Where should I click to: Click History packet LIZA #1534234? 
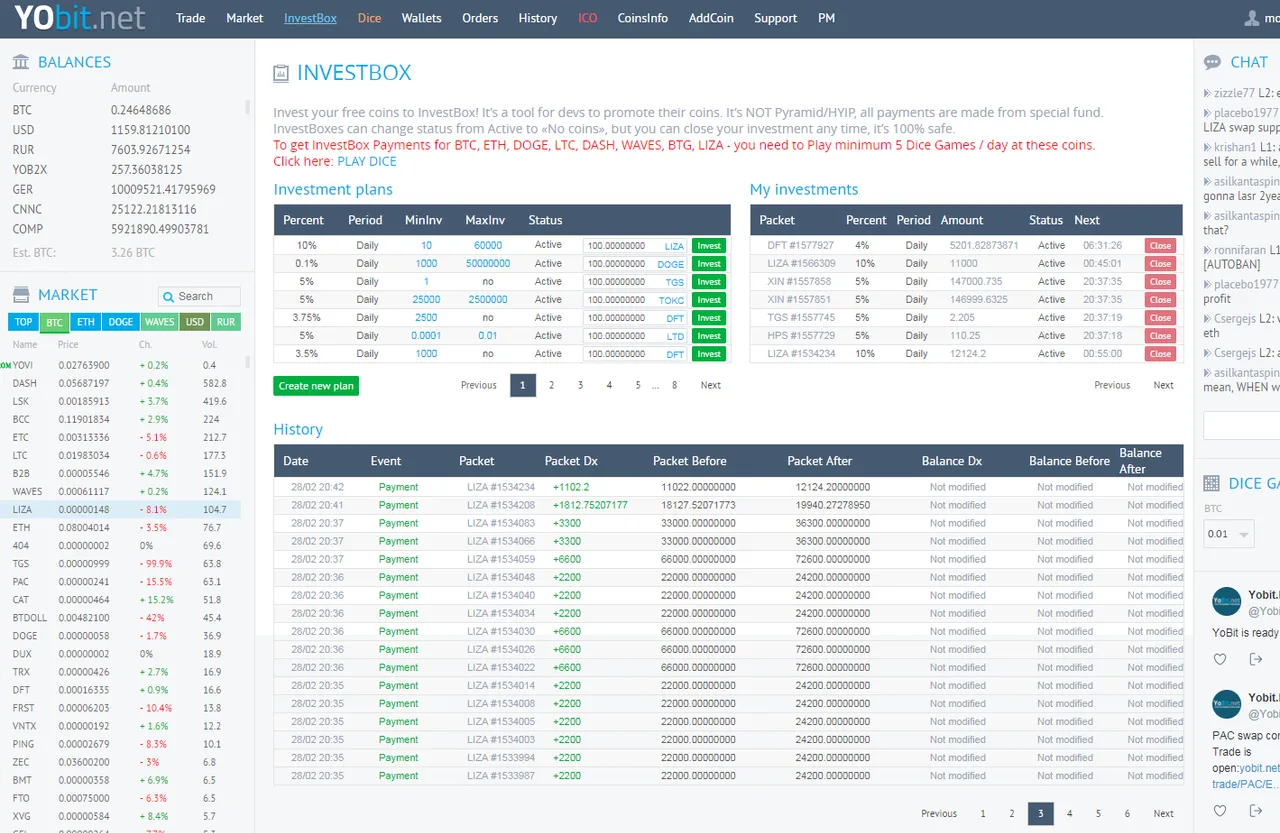[501, 487]
